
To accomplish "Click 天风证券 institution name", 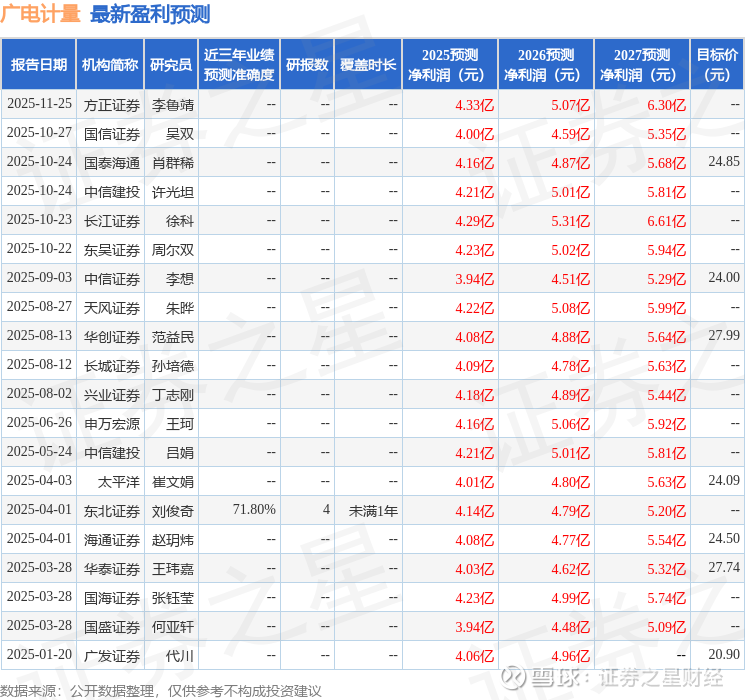I will (x=112, y=308).
